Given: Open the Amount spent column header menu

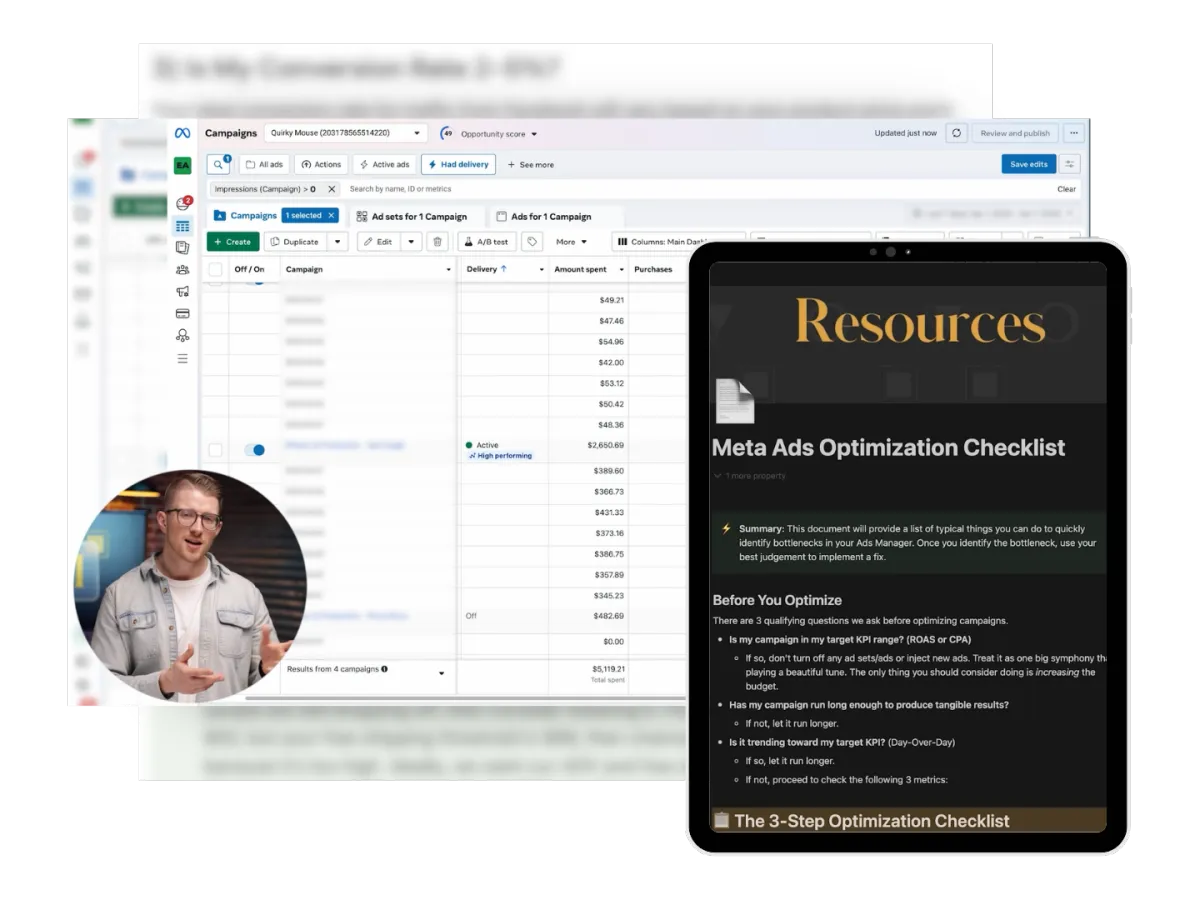Looking at the screenshot, I should coord(622,270).
